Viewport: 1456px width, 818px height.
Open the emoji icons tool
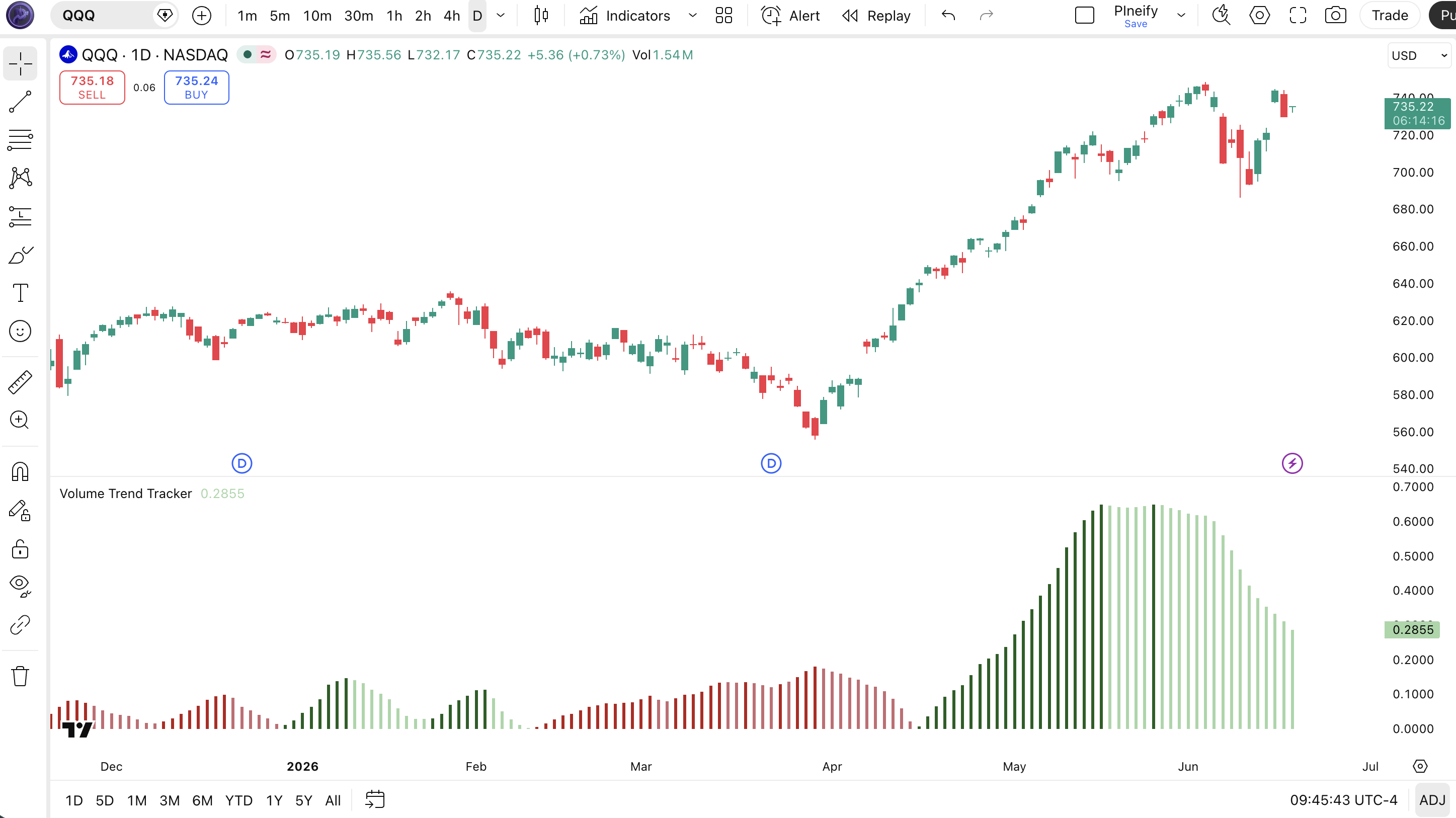click(x=20, y=331)
